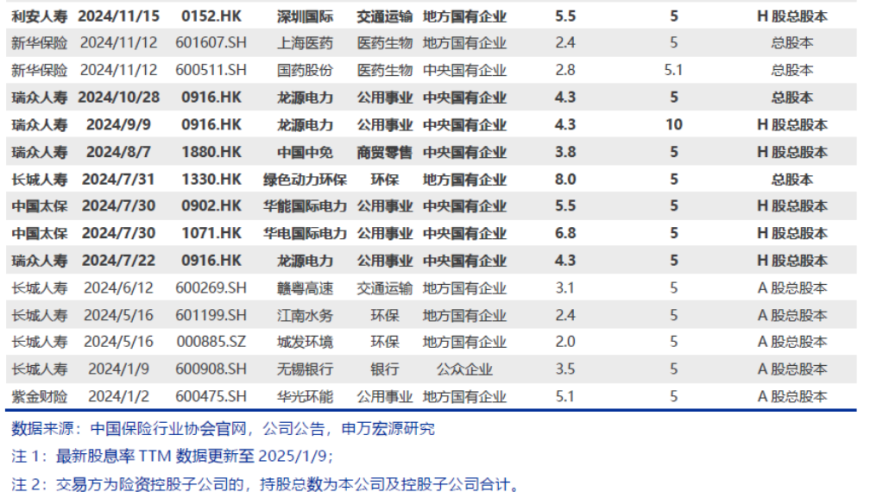Select the industry cell 商贸零售
This screenshot has height=492, width=870.
[x=385, y=152]
